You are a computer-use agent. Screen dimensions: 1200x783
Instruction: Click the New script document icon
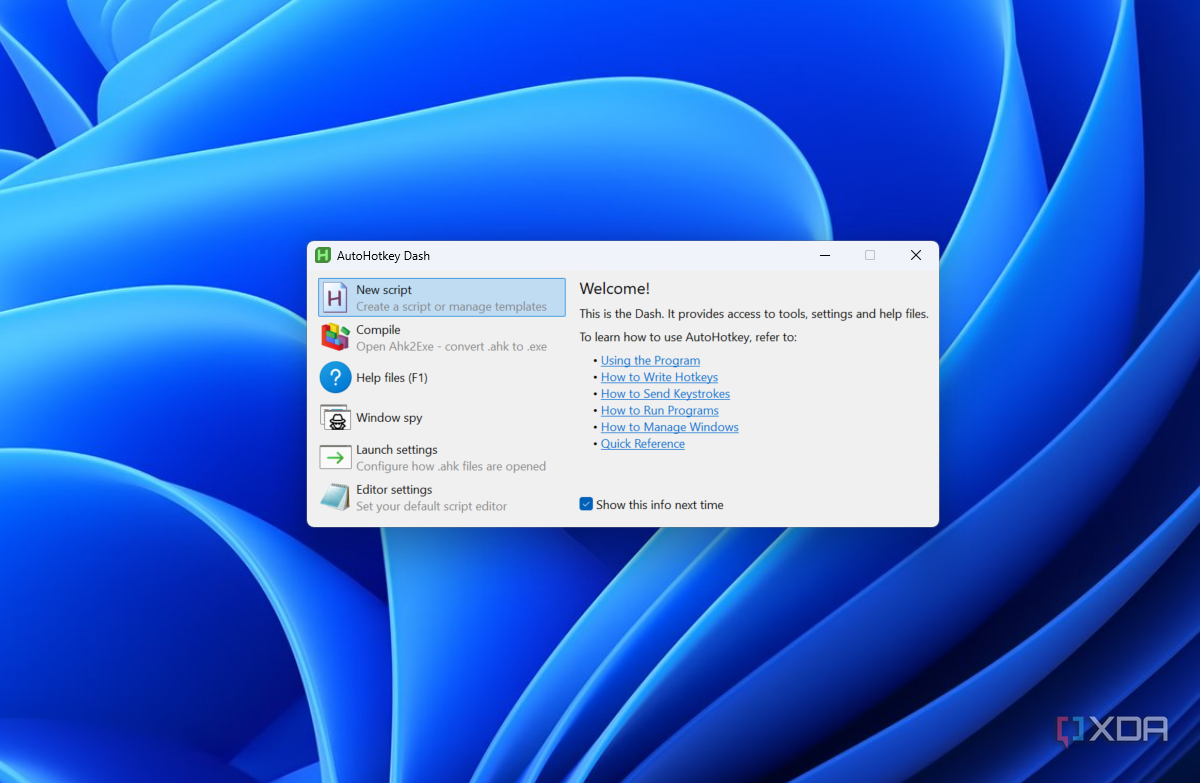point(335,298)
